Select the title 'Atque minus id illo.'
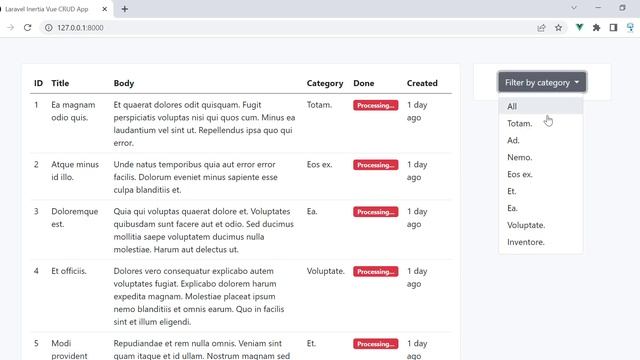Screen dimensions: 640x360 [x=75, y=171]
